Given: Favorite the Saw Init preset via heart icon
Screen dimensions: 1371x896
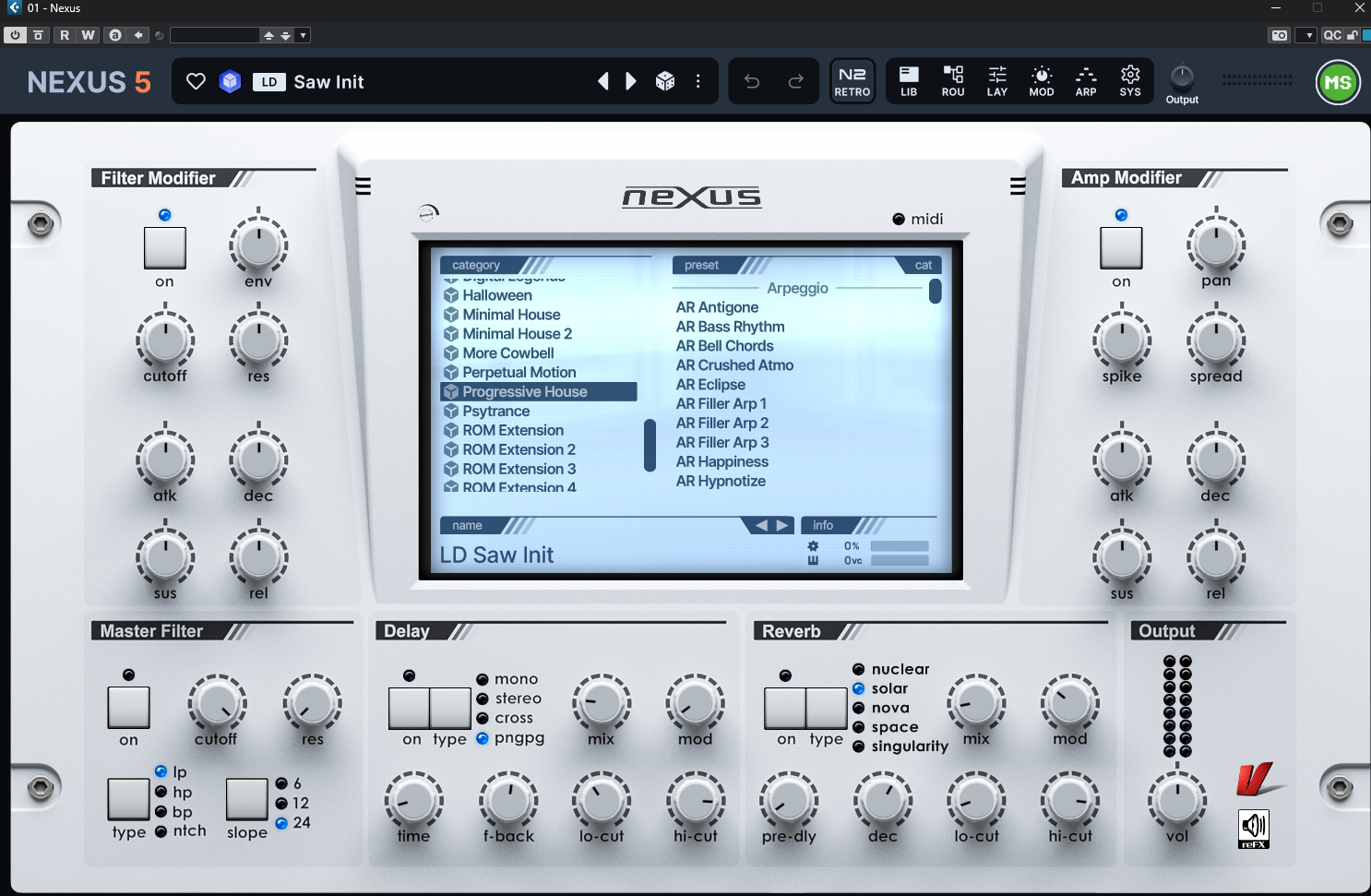Looking at the screenshot, I should 196,81.
